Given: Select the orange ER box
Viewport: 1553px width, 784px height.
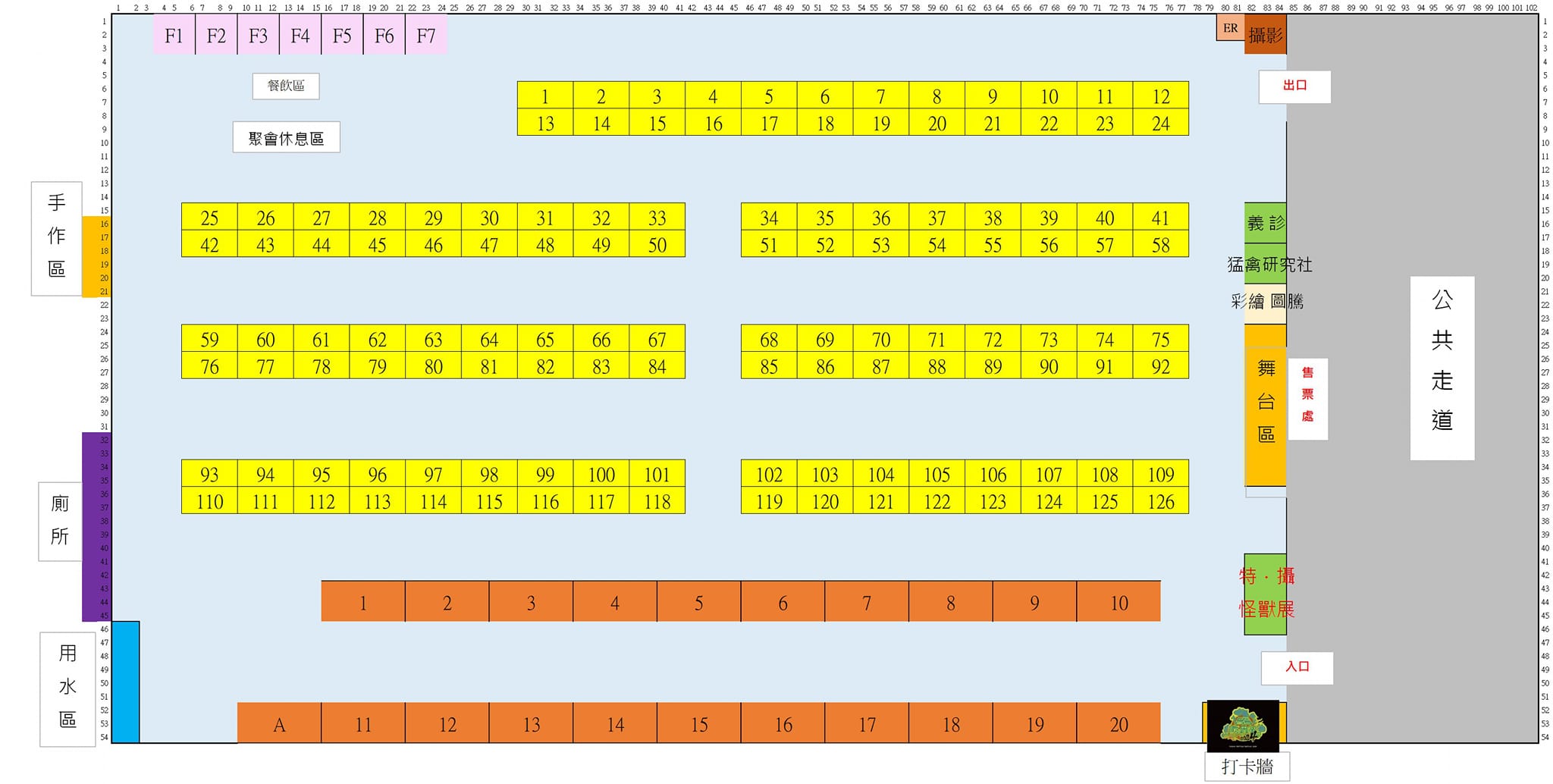Looking at the screenshot, I should pos(1230,28).
